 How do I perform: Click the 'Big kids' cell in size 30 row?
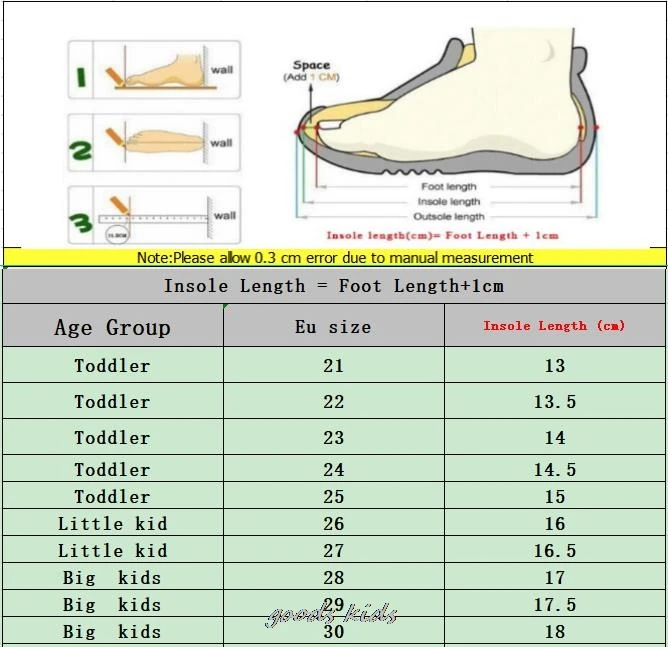tap(113, 631)
